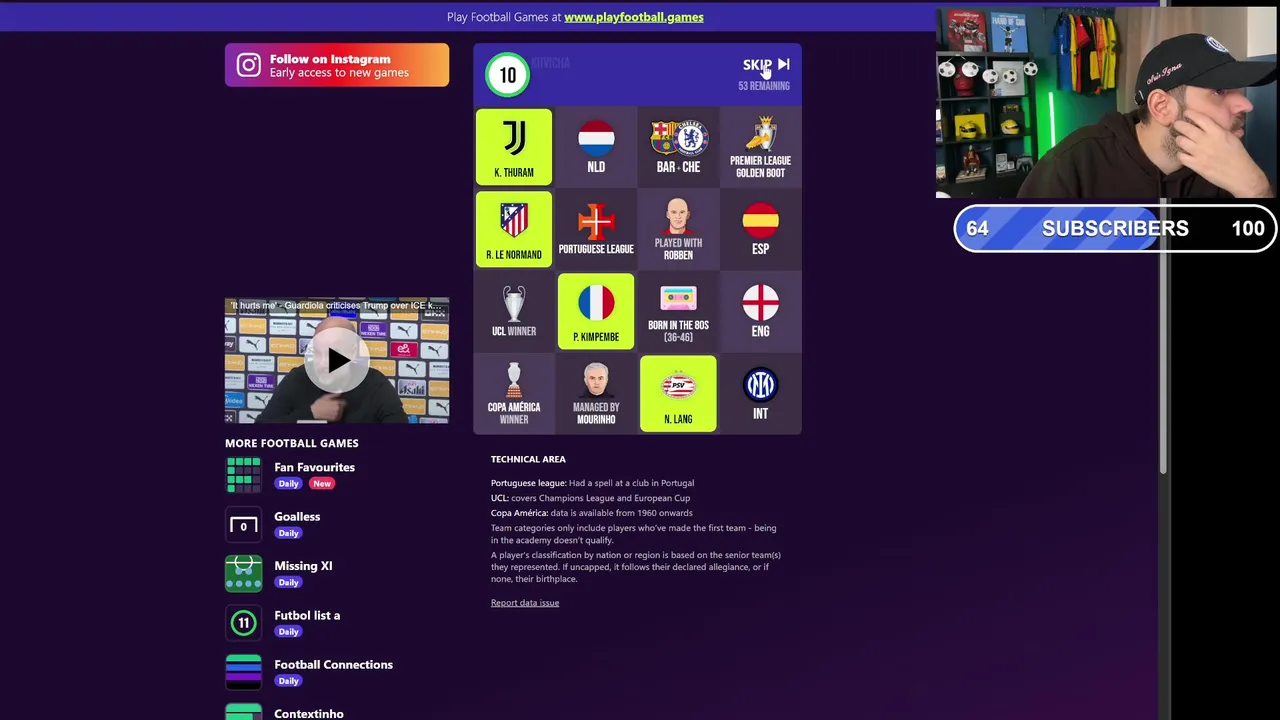This screenshot has height=720, width=1280.
Task: Open the Football Connections game
Action: [333, 665]
